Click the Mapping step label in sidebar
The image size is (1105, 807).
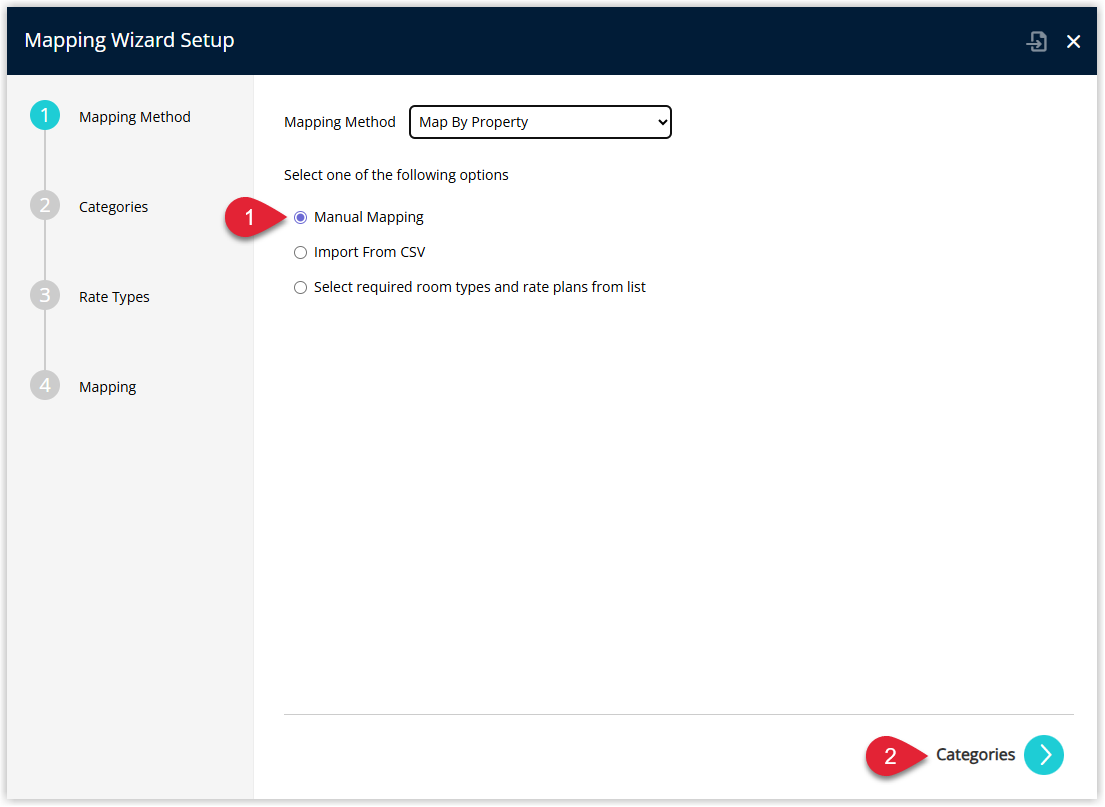(x=108, y=387)
